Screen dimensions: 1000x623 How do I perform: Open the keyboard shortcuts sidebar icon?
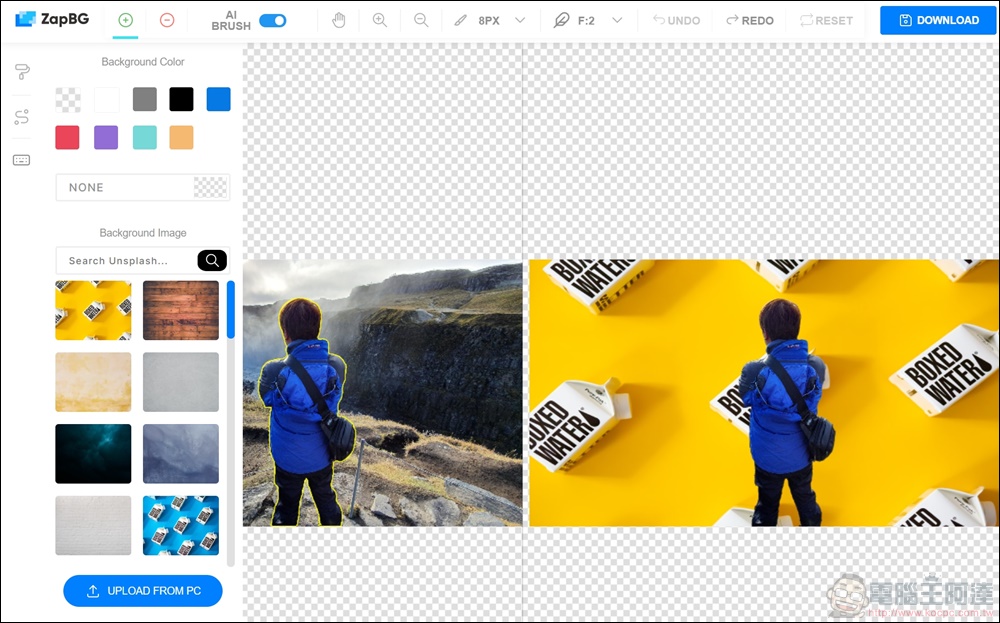tap(22, 160)
